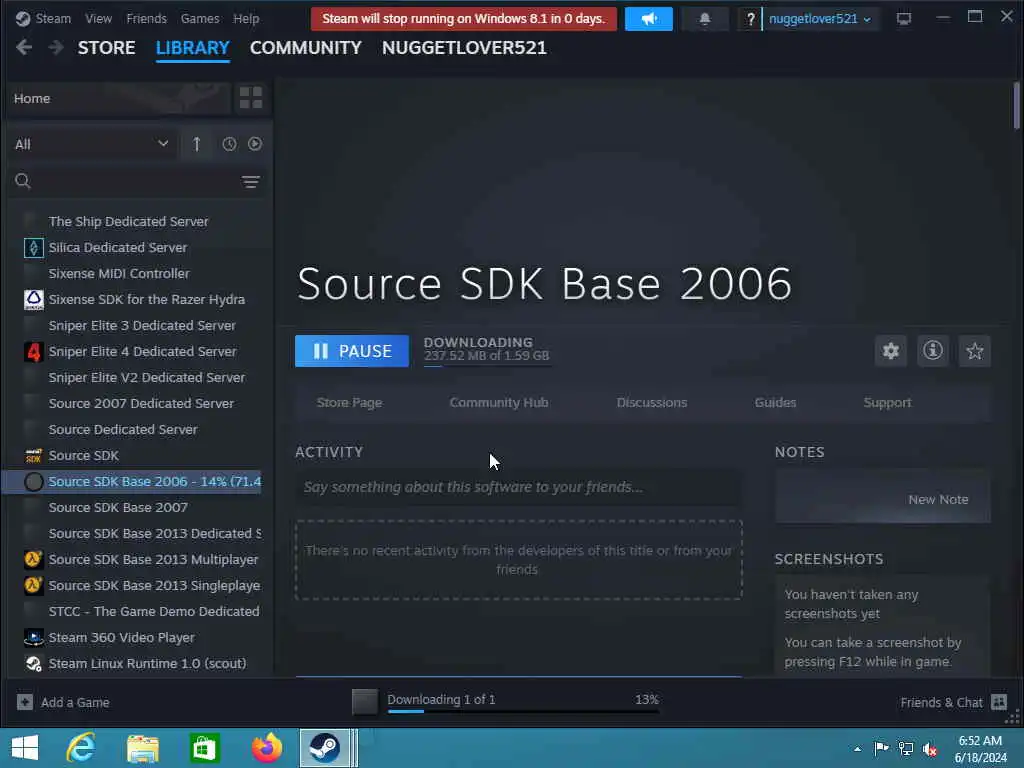Open the Discussions link
This screenshot has width=1024, height=768.
click(x=652, y=402)
